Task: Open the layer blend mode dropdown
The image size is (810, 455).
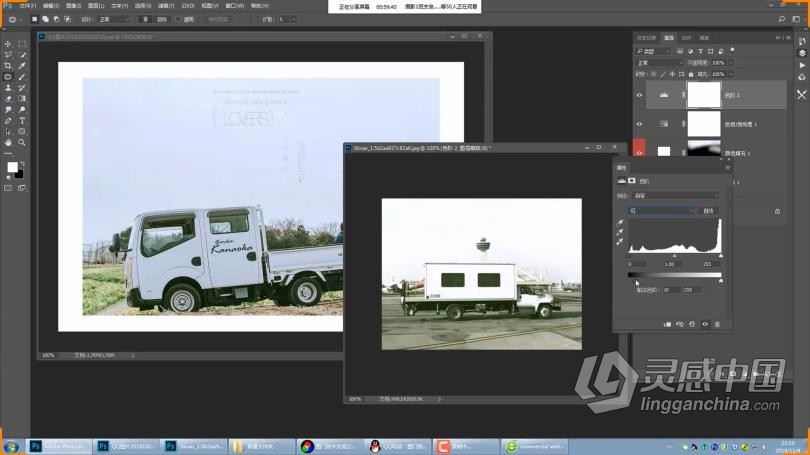Action: point(660,62)
